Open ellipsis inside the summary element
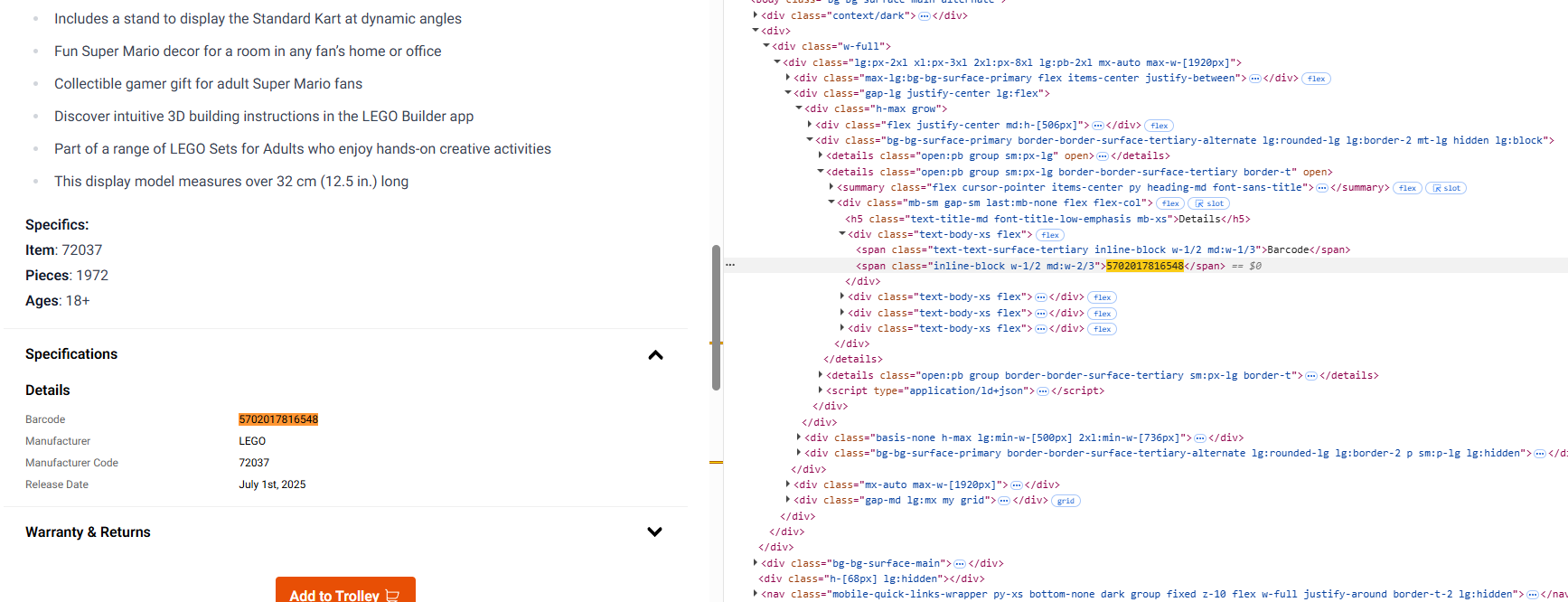 tap(1321, 188)
